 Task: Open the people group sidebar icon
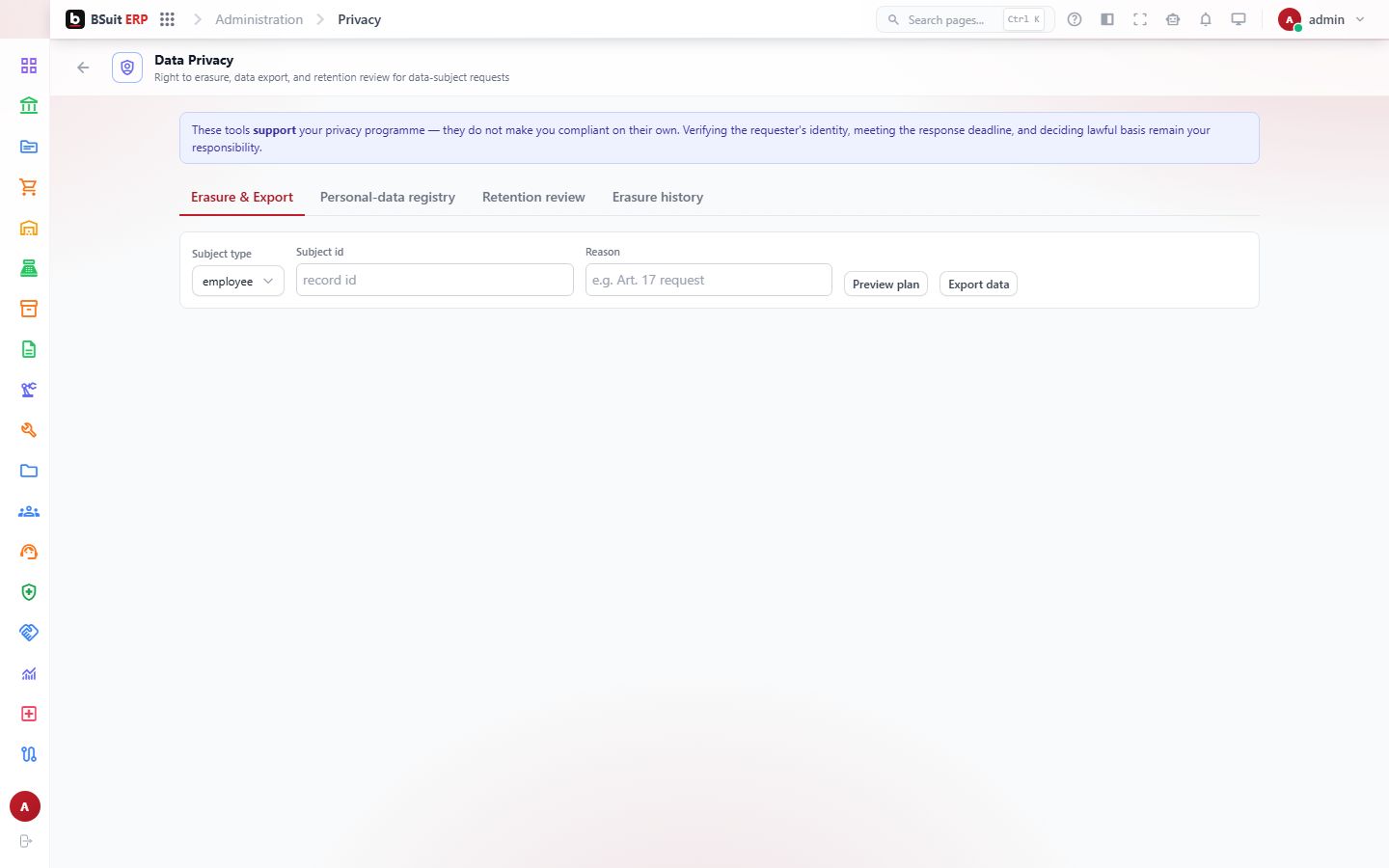[29, 511]
